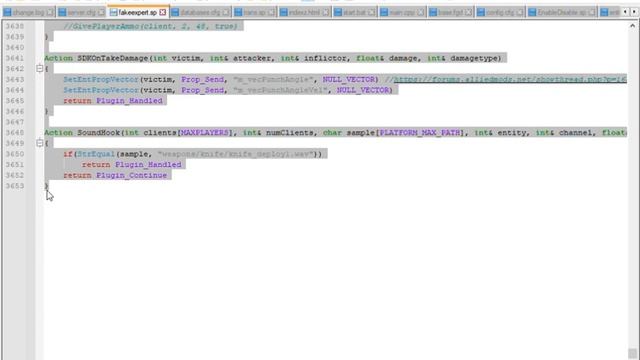This screenshot has height=360, width=640.
Task: Click the damagetype parameter on line 3641
Action: tap(473, 58)
